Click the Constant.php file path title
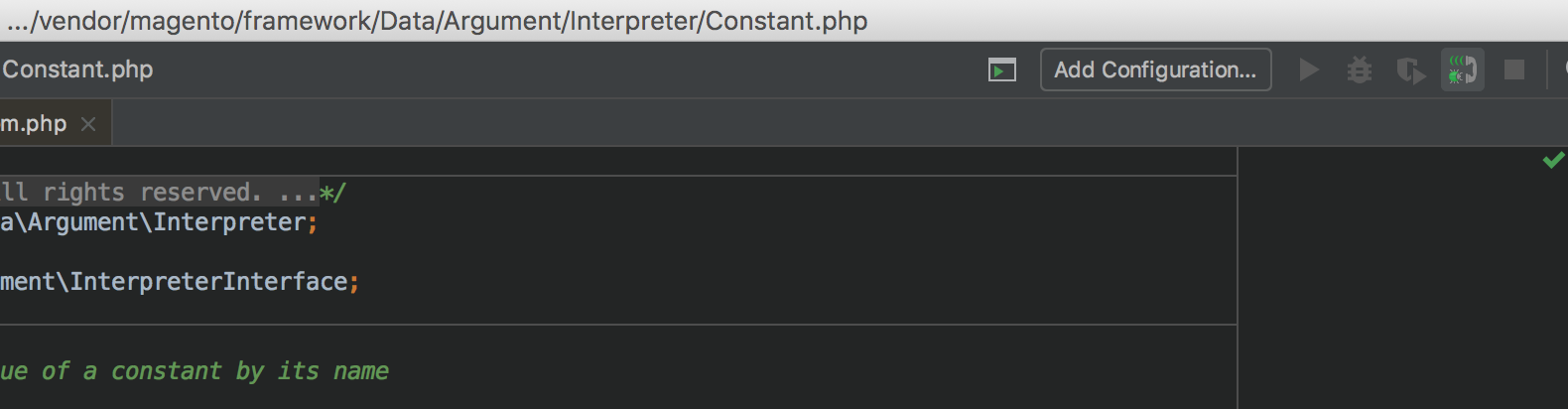The width and height of the screenshot is (1568, 409). (x=437, y=21)
